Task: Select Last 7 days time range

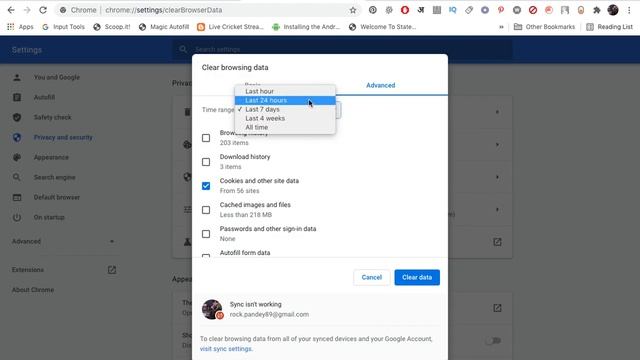Action: (285, 109)
